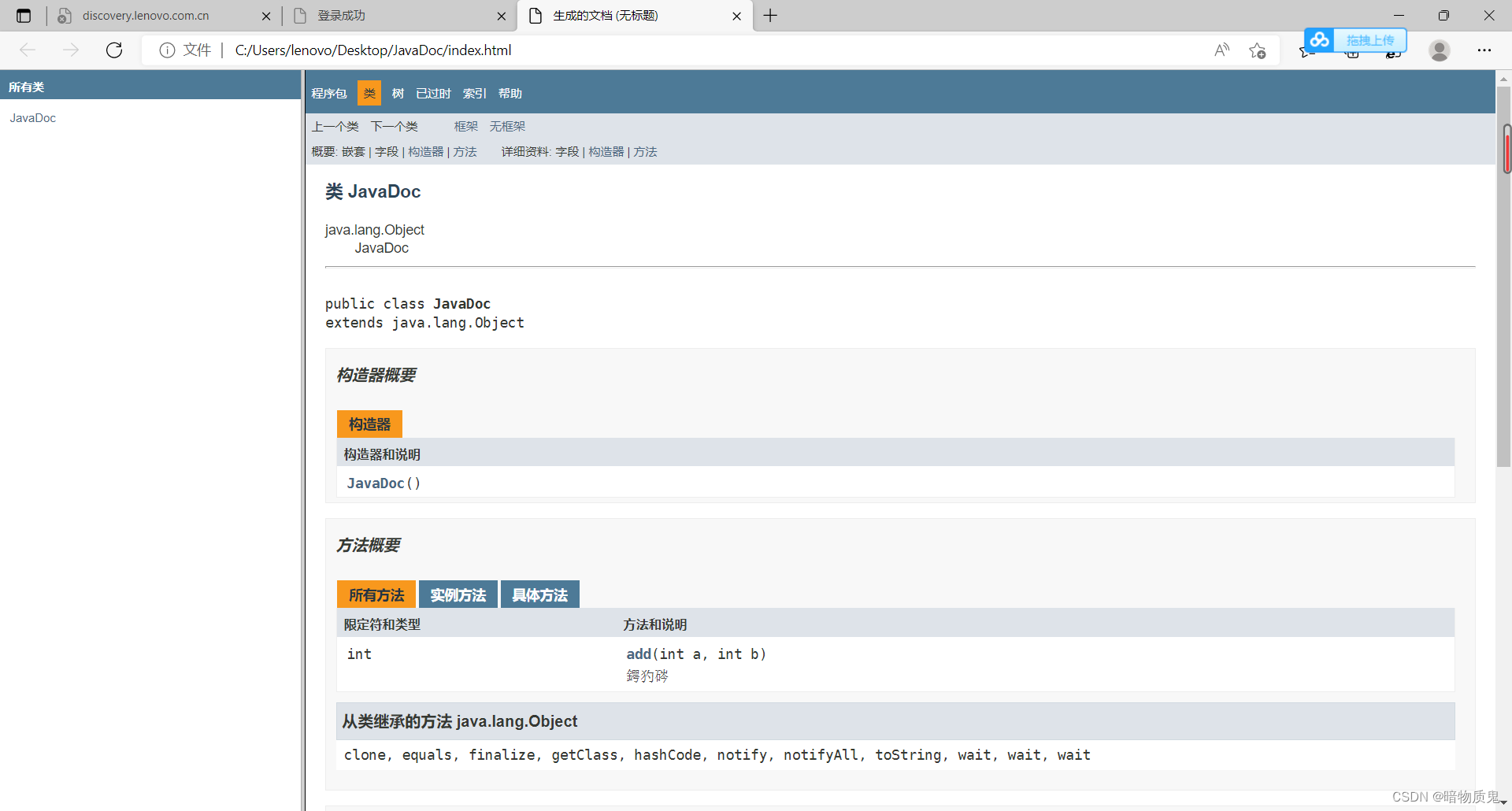Close the 登录成功 tab

502,16
